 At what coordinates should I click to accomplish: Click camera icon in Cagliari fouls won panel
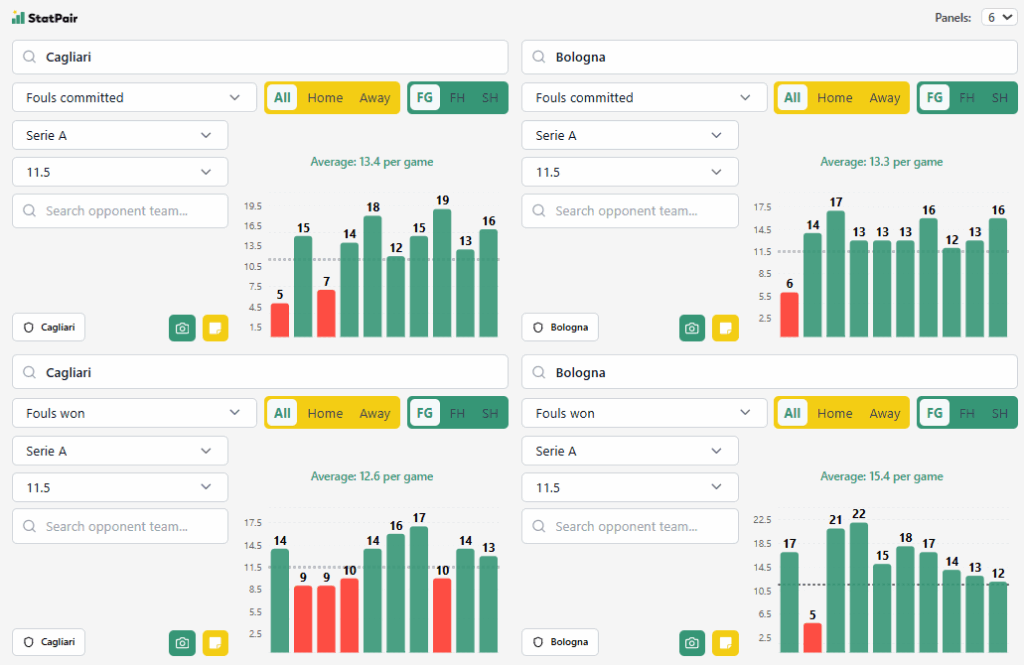[182, 643]
